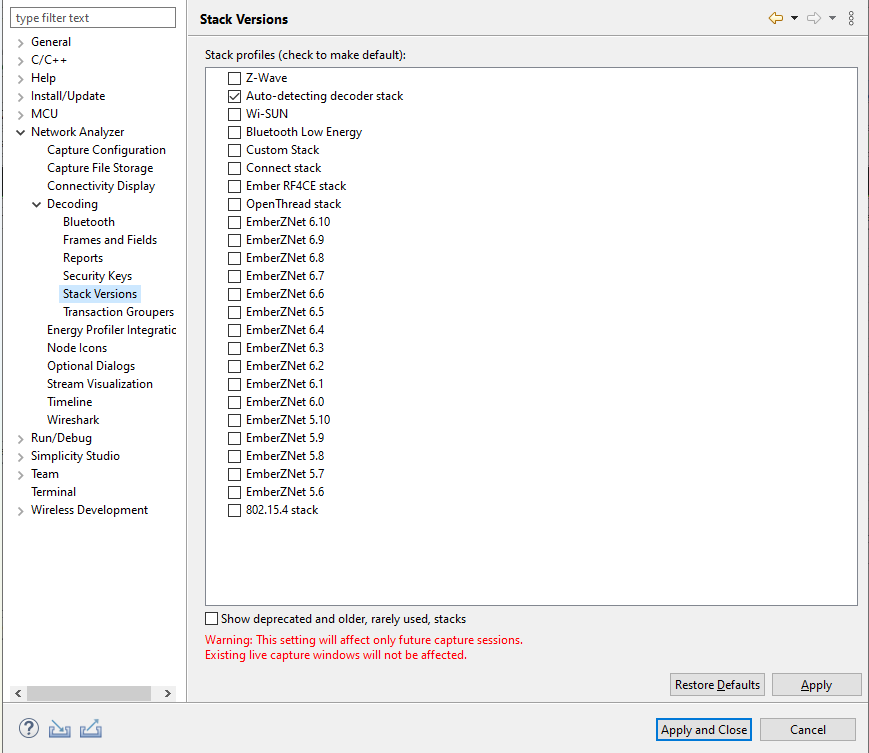Check the Z-Wave stack profile

[x=233, y=77]
